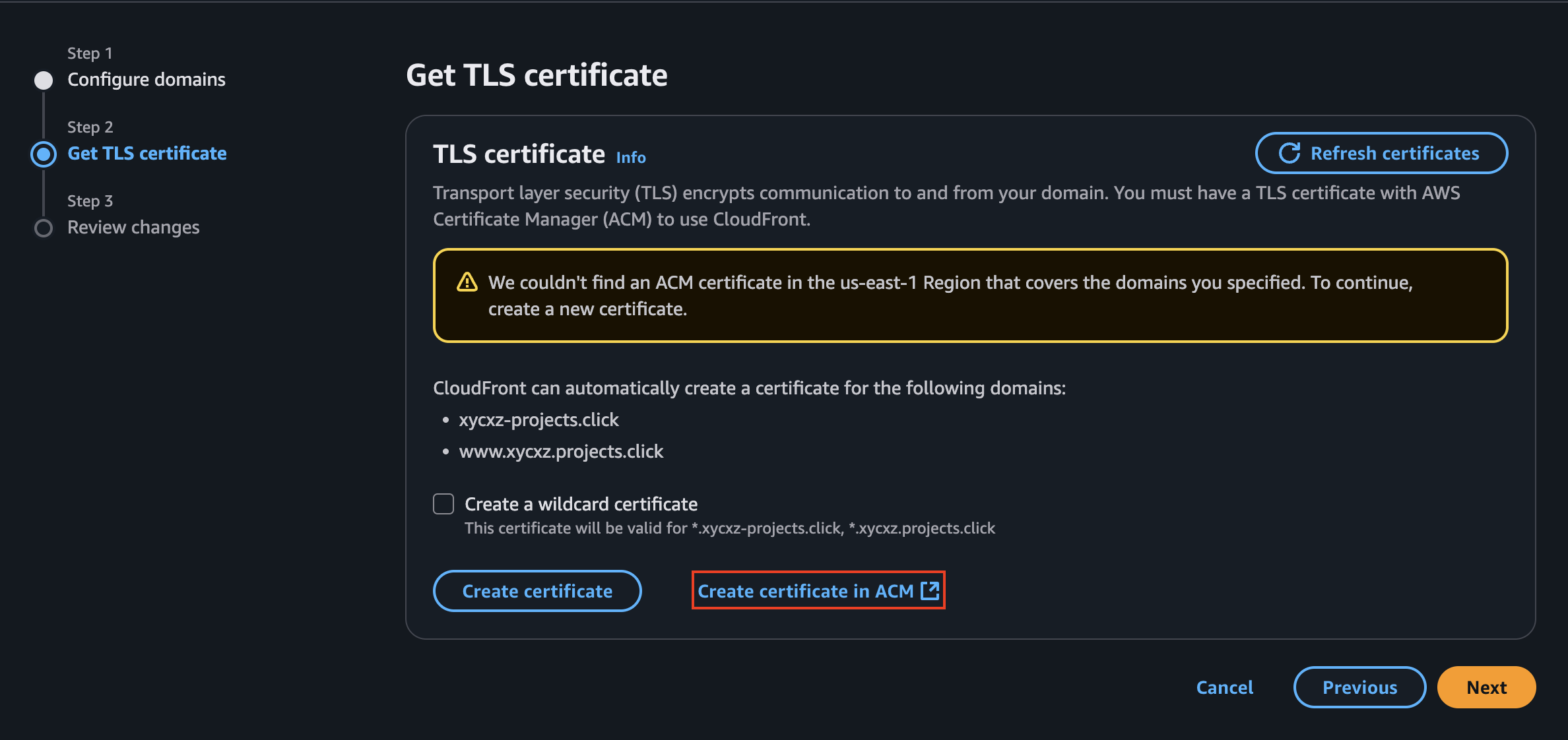Click the Previous button
Image resolution: width=1568 pixels, height=740 pixels.
[x=1359, y=687]
